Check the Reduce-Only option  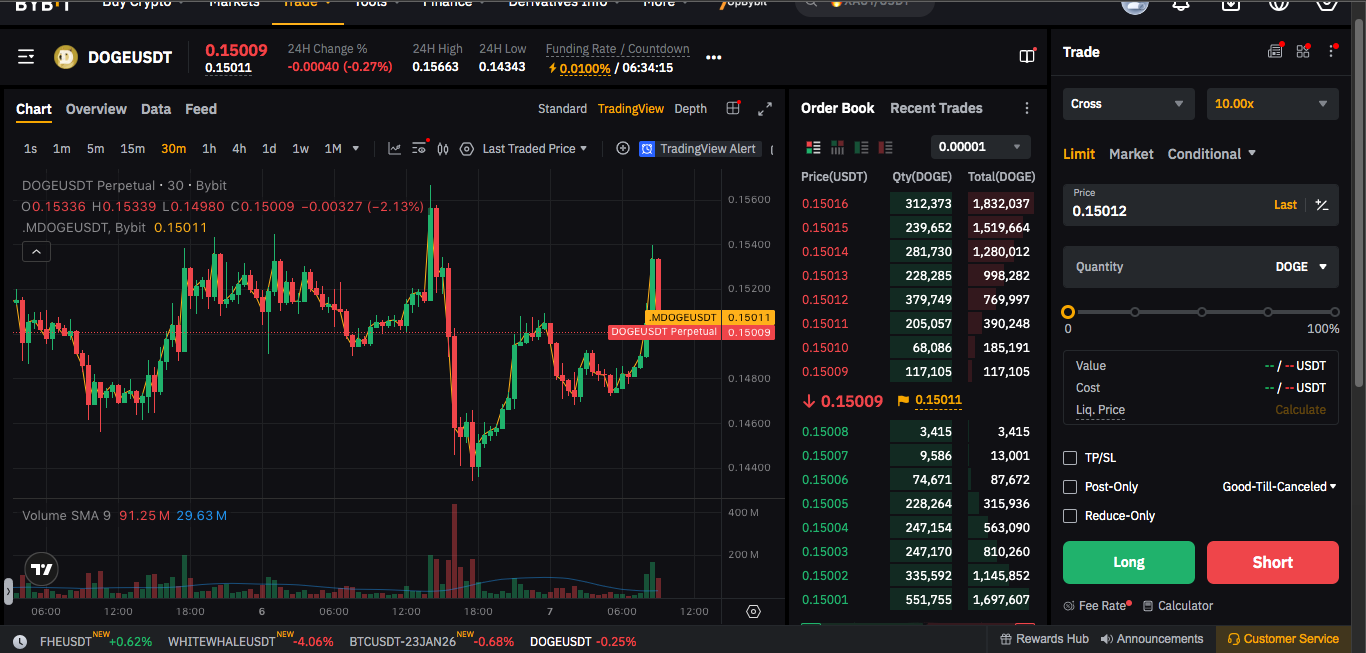1070,516
